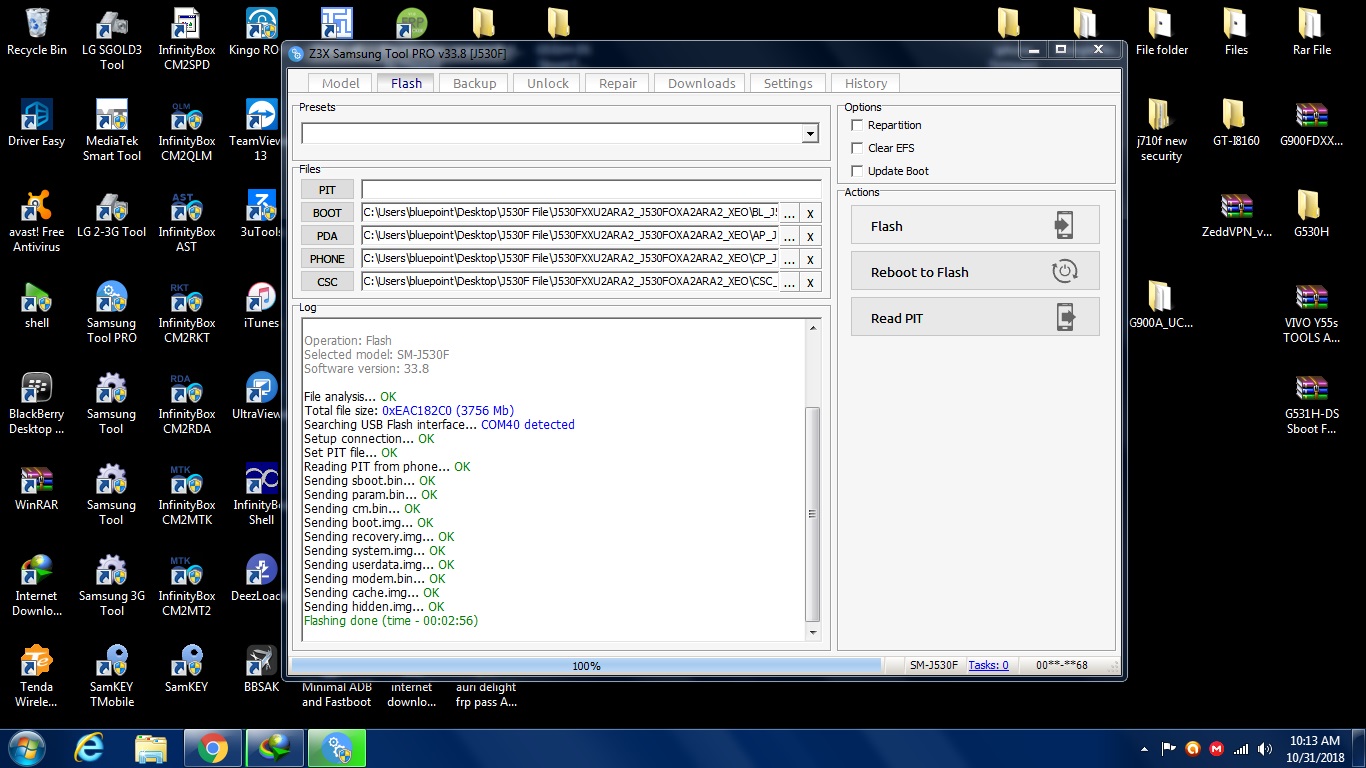Screen dimensions: 1366x768
Task: Open the G530H folder
Action: pos(1311,215)
